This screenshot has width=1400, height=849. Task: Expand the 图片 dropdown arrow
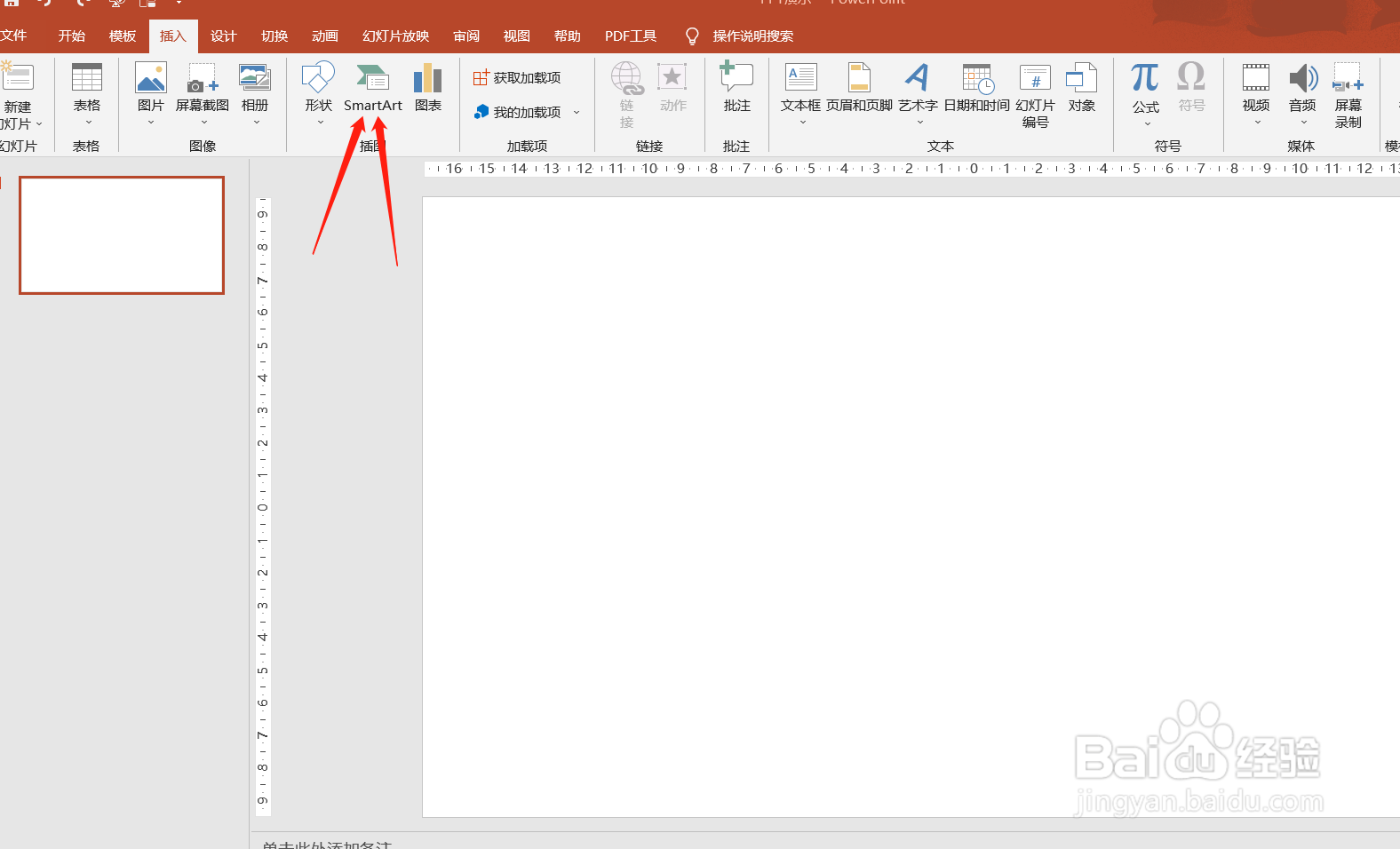click(x=151, y=123)
